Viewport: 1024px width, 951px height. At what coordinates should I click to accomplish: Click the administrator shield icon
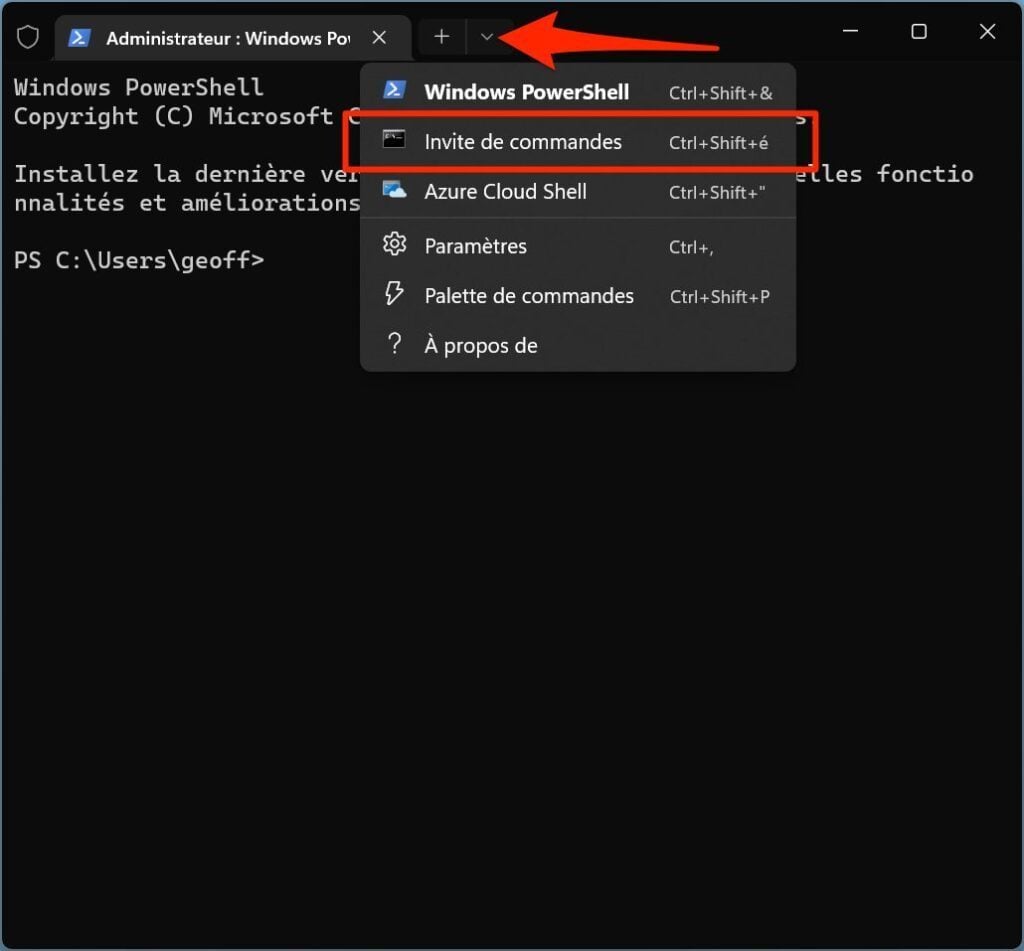tap(28, 37)
